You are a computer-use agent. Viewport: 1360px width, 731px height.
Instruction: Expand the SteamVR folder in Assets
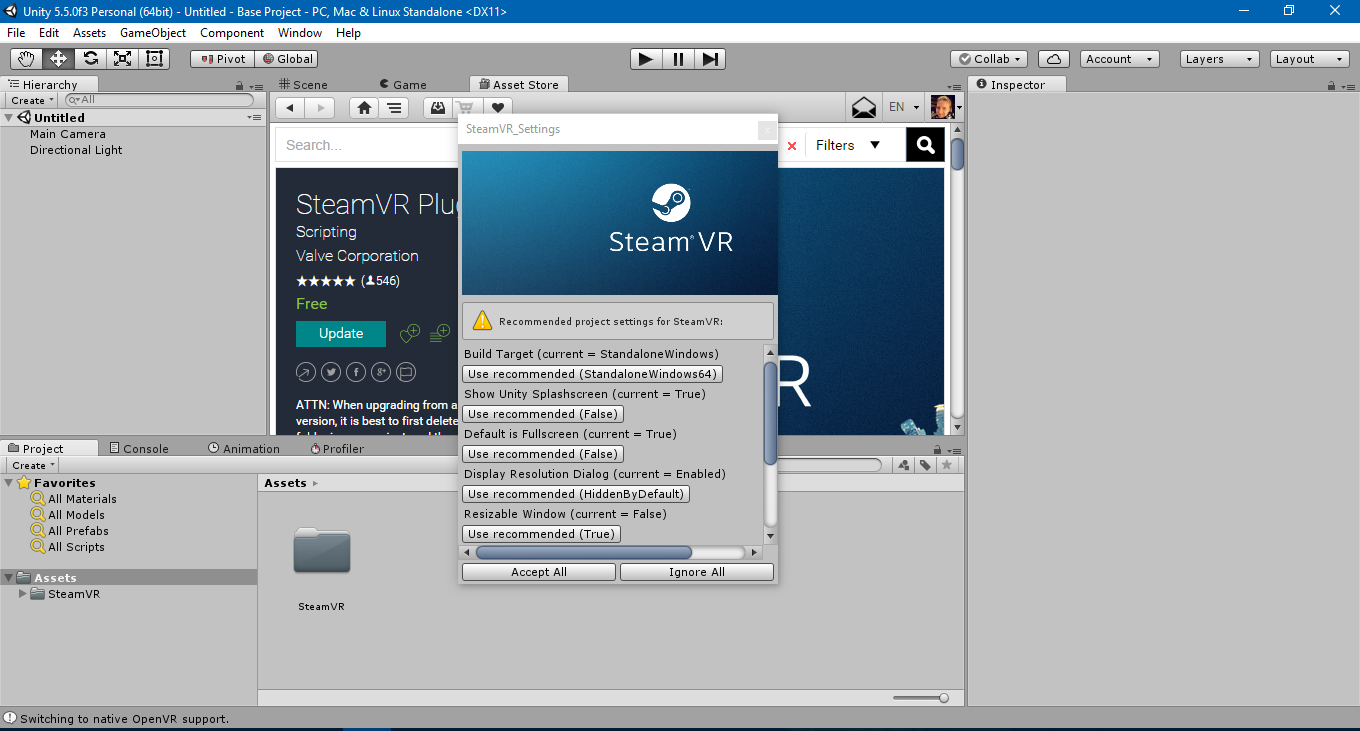click(21, 593)
